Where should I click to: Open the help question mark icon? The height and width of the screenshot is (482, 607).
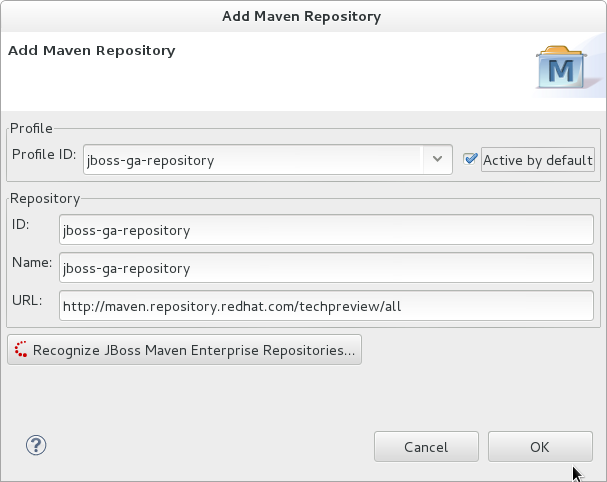[36, 445]
